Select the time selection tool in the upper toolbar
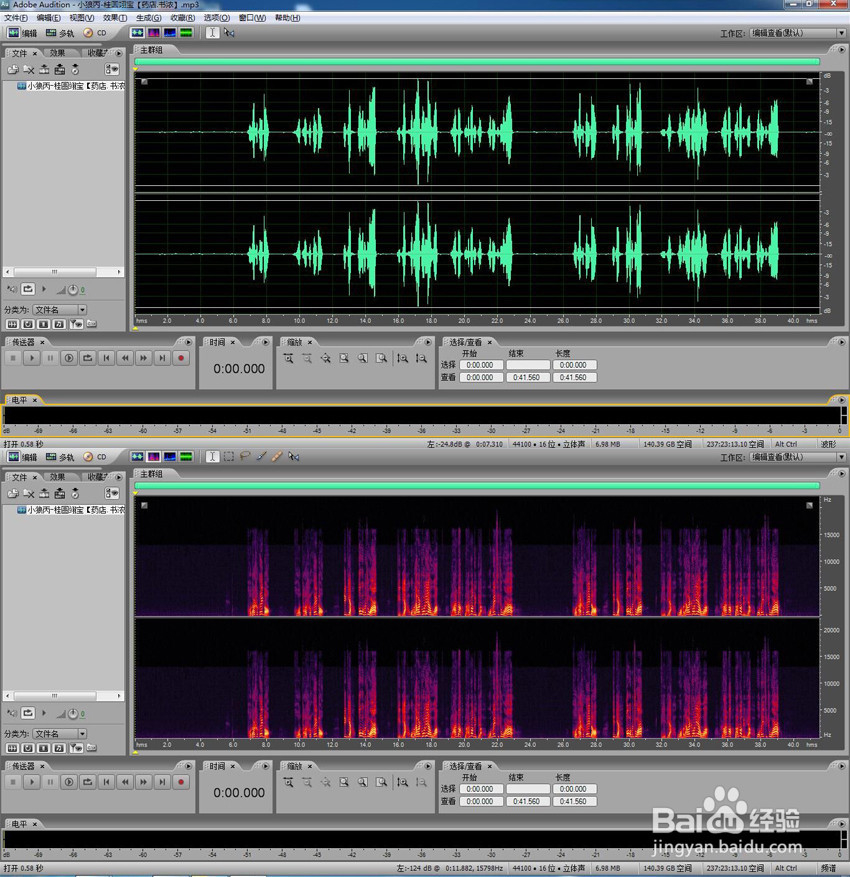The image size is (850, 877). point(212,33)
